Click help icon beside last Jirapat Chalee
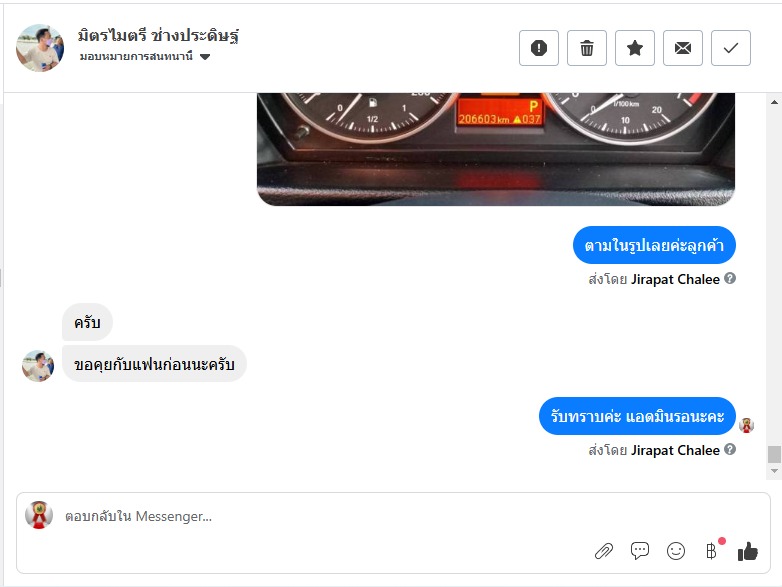 coord(730,449)
